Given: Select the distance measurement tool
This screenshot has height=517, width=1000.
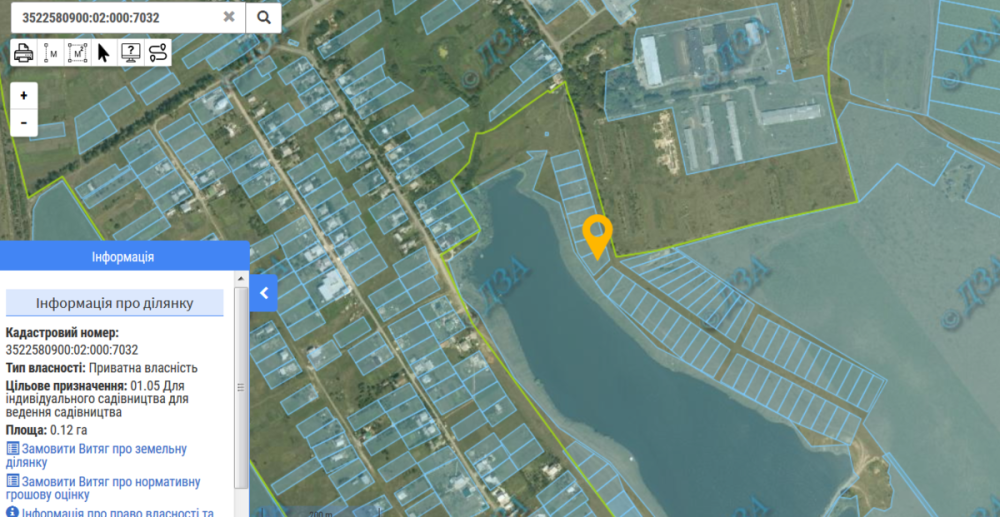Looking at the screenshot, I should click(x=50, y=52).
